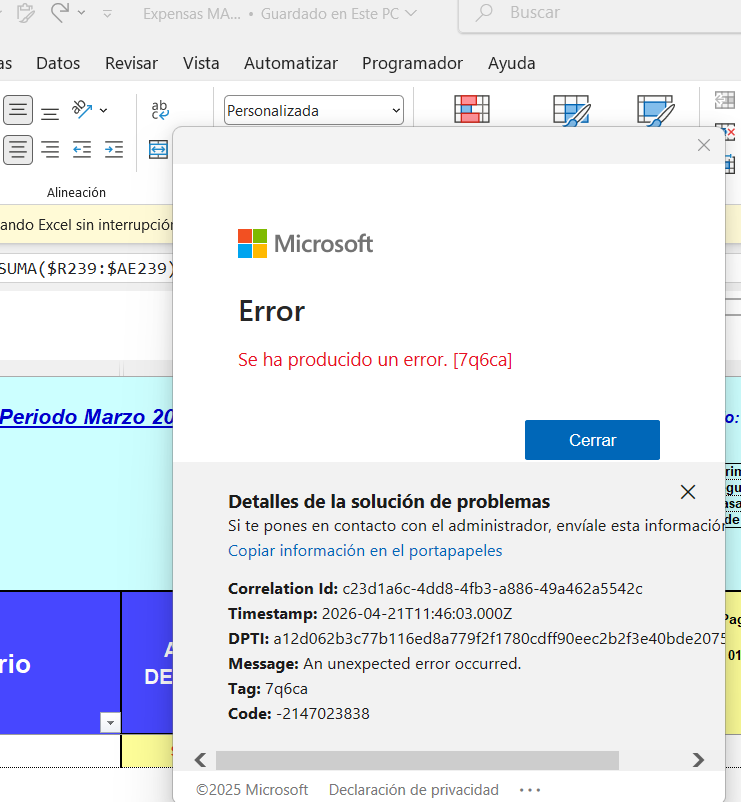Click the Expensas MA... file name in title bar
This screenshot has height=802, width=741.
[192, 14]
